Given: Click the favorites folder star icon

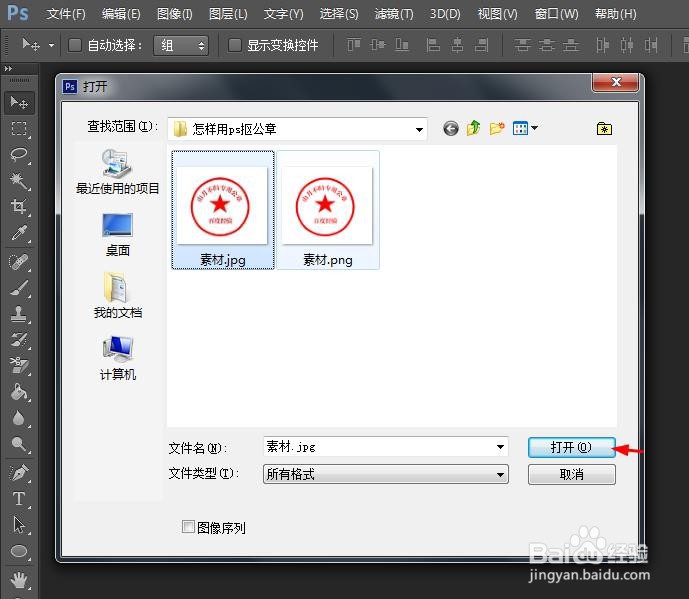Looking at the screenshot, I should tap(604, 129).
